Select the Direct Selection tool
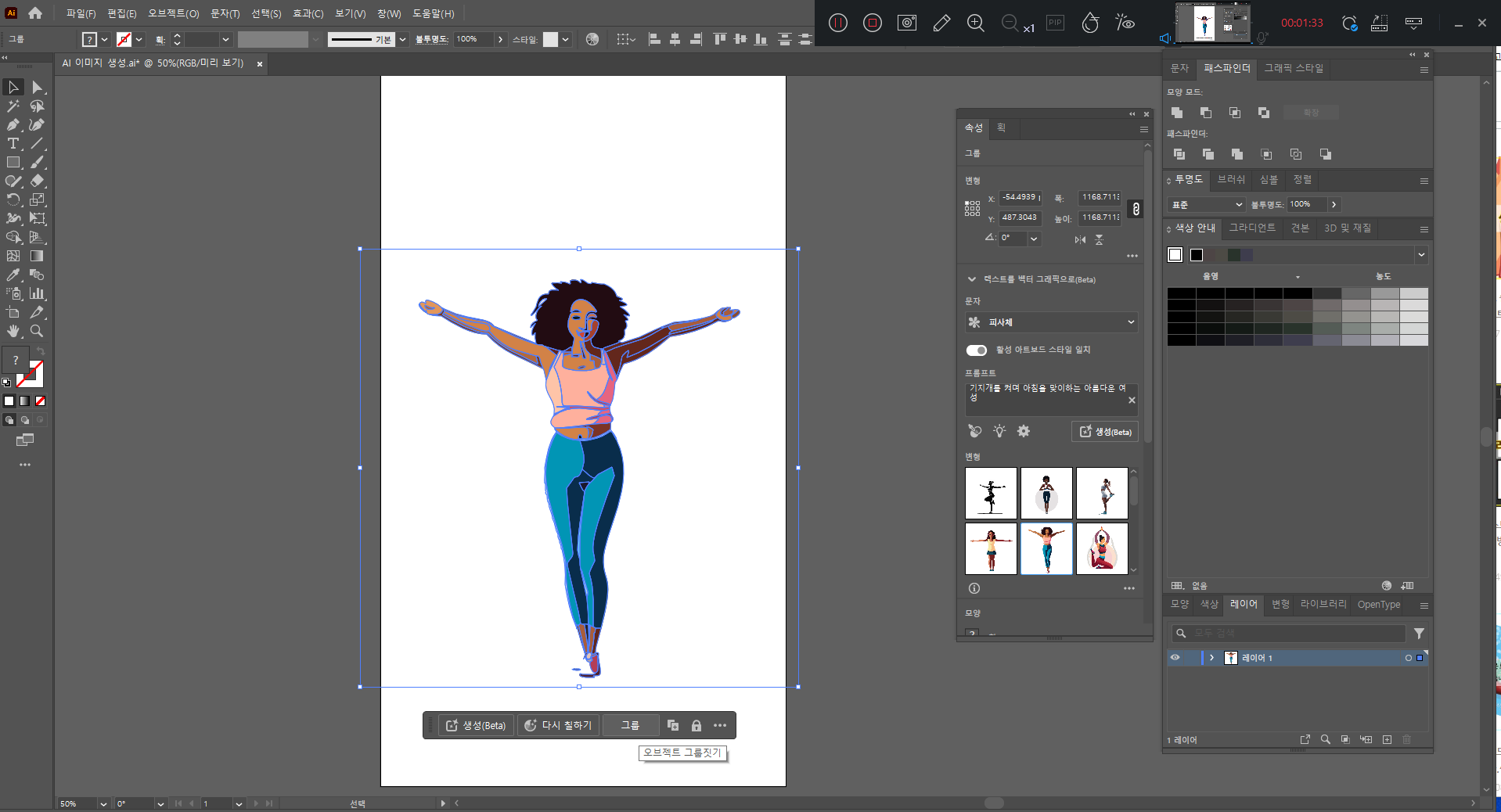The width and height of the screenshot is (1501, 812). tap(37, 88)
